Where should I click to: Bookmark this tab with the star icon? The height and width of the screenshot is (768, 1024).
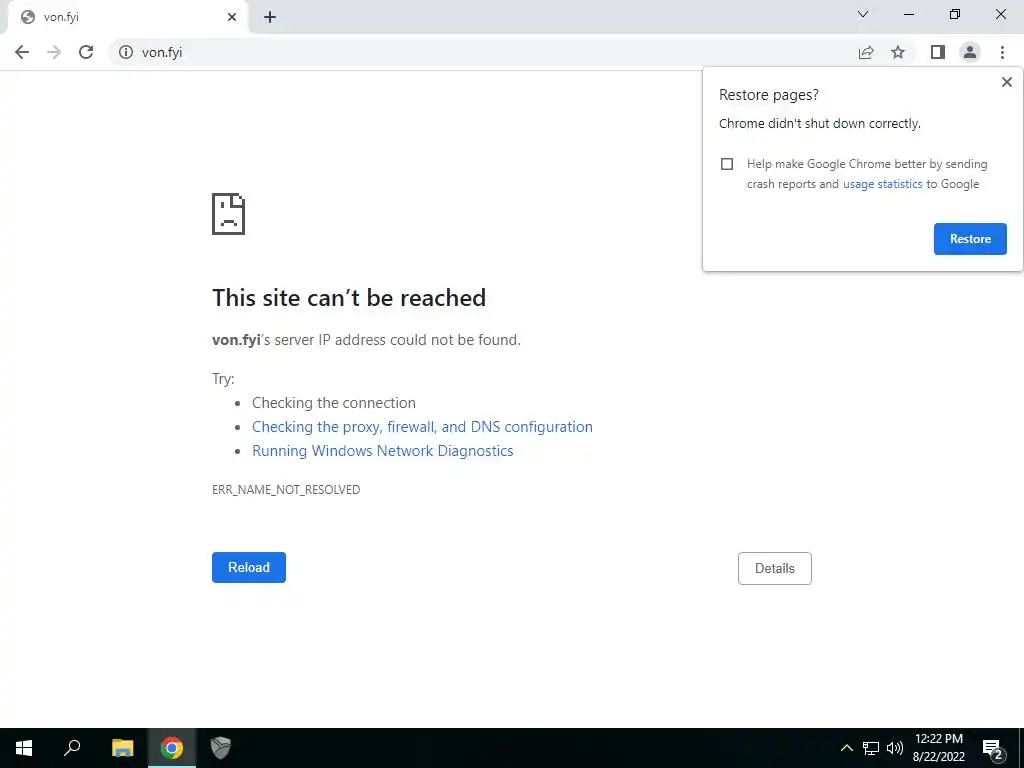click(898, 52)
